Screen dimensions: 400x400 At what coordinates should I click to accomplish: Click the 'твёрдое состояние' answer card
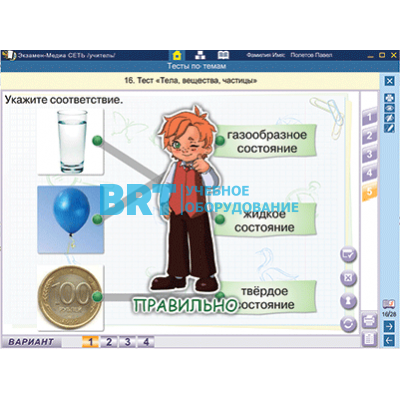pyautogui.click(x=265, y=297)
